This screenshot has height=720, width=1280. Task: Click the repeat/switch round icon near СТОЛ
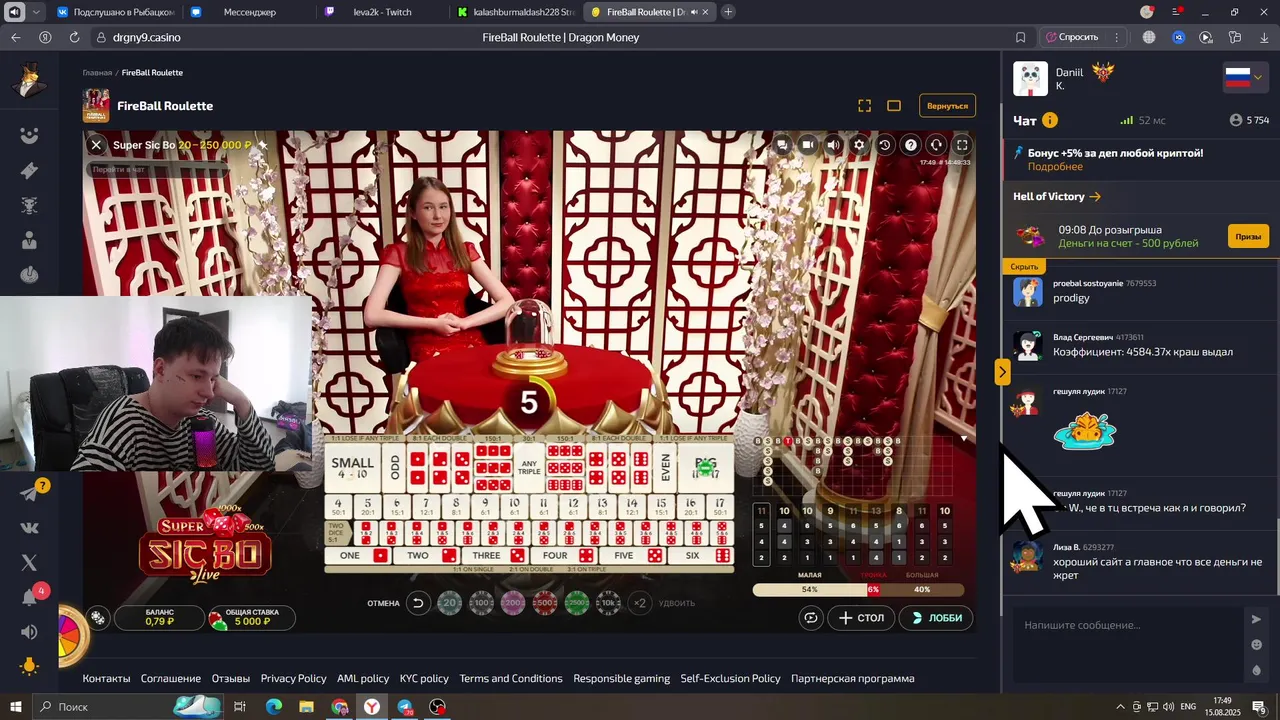(811, 618)
